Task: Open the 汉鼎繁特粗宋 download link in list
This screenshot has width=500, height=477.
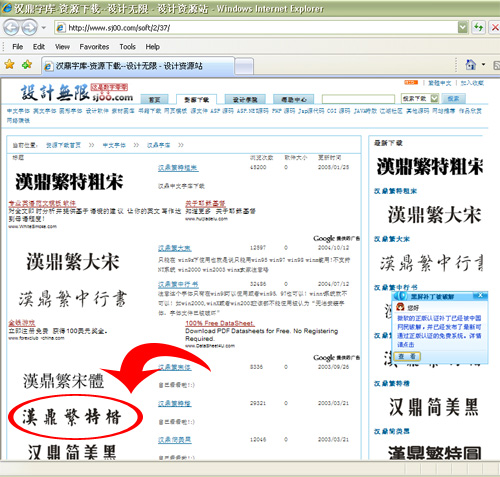Action: coord(178,168)
